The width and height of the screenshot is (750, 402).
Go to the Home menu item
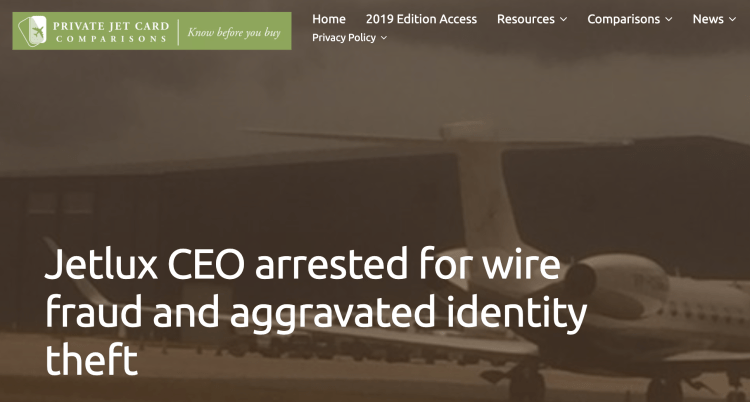(x=329, y=19)
